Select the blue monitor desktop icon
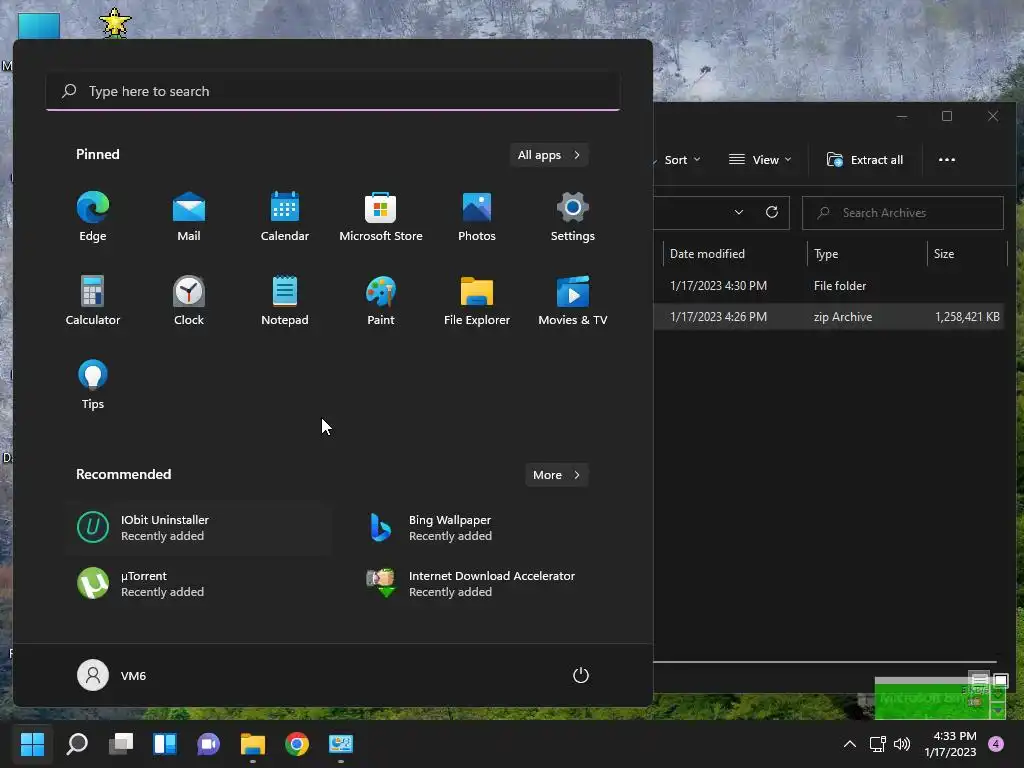 [39, 26]
